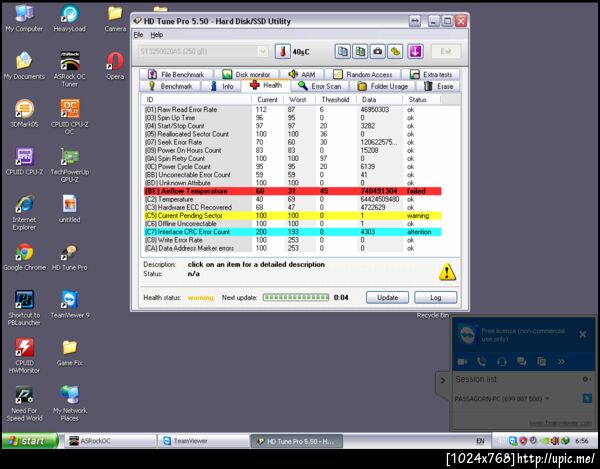The image size is (600, 469).
Task: Click the copy text to clipboard toolbar icon
Action: tap(343, 51)
